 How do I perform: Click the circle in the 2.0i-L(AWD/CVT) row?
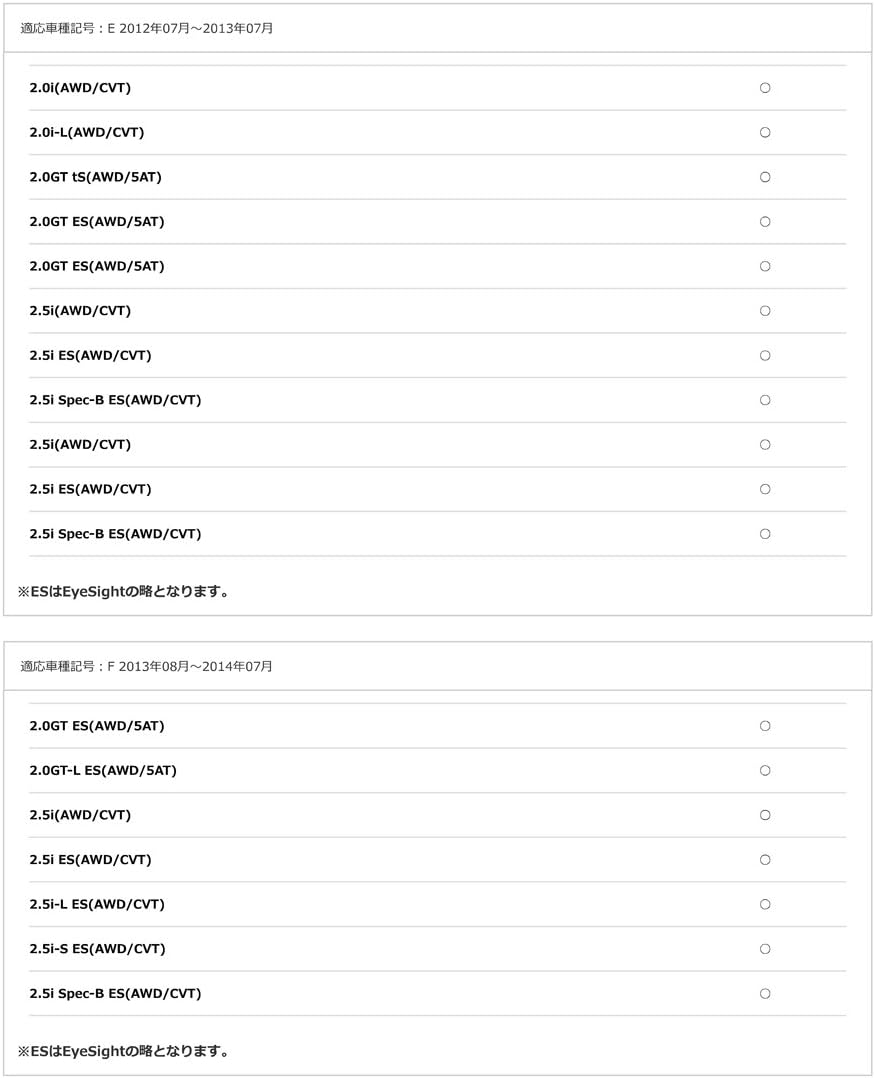(x=765, y=133)
